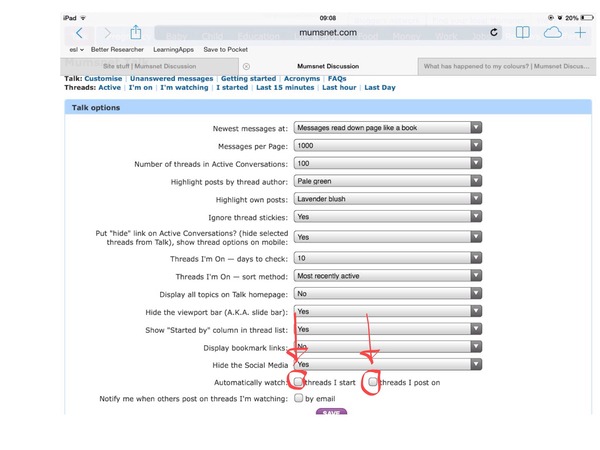Image resolution: width=600 pixels, height=450 pixels.
Task: Open Highlight posts by thread author dropdown
Action: [x=388, y=181]
